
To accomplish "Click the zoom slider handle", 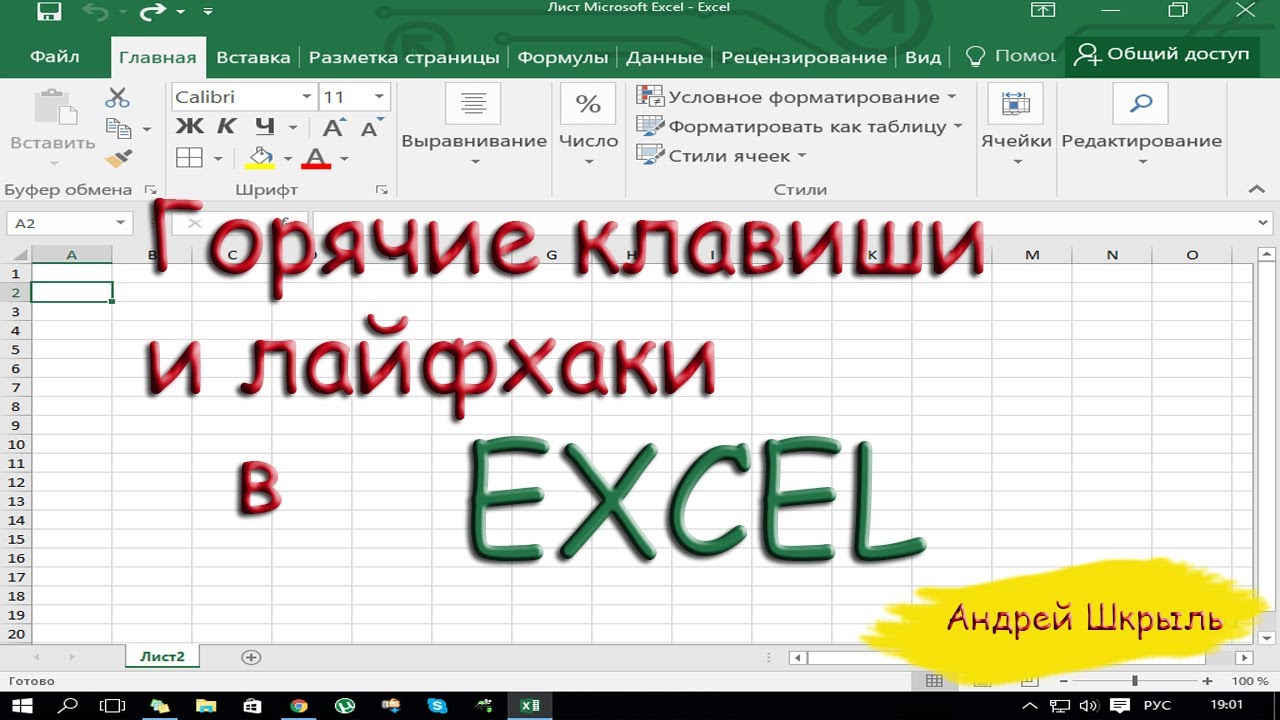I will [x=1134, y=681].
